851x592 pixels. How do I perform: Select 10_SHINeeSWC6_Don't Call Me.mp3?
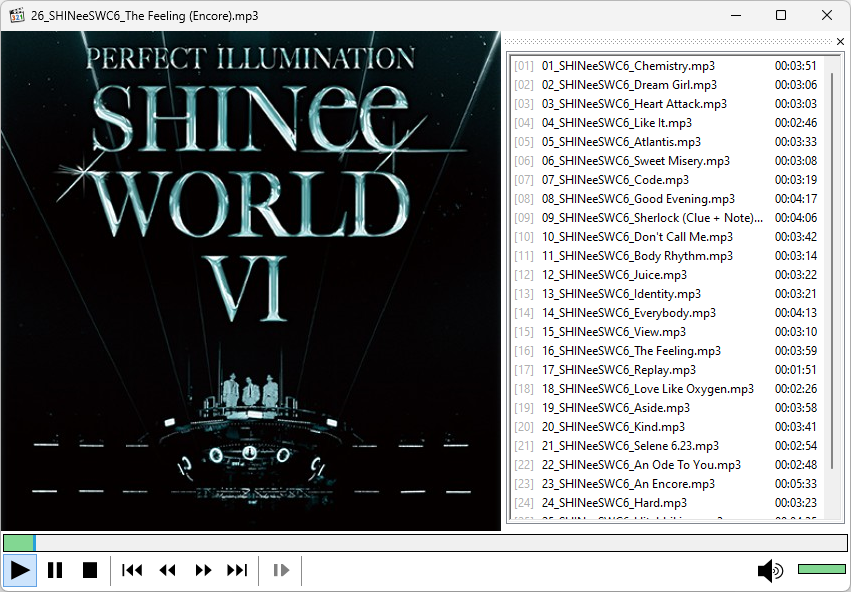coord(667,237)
